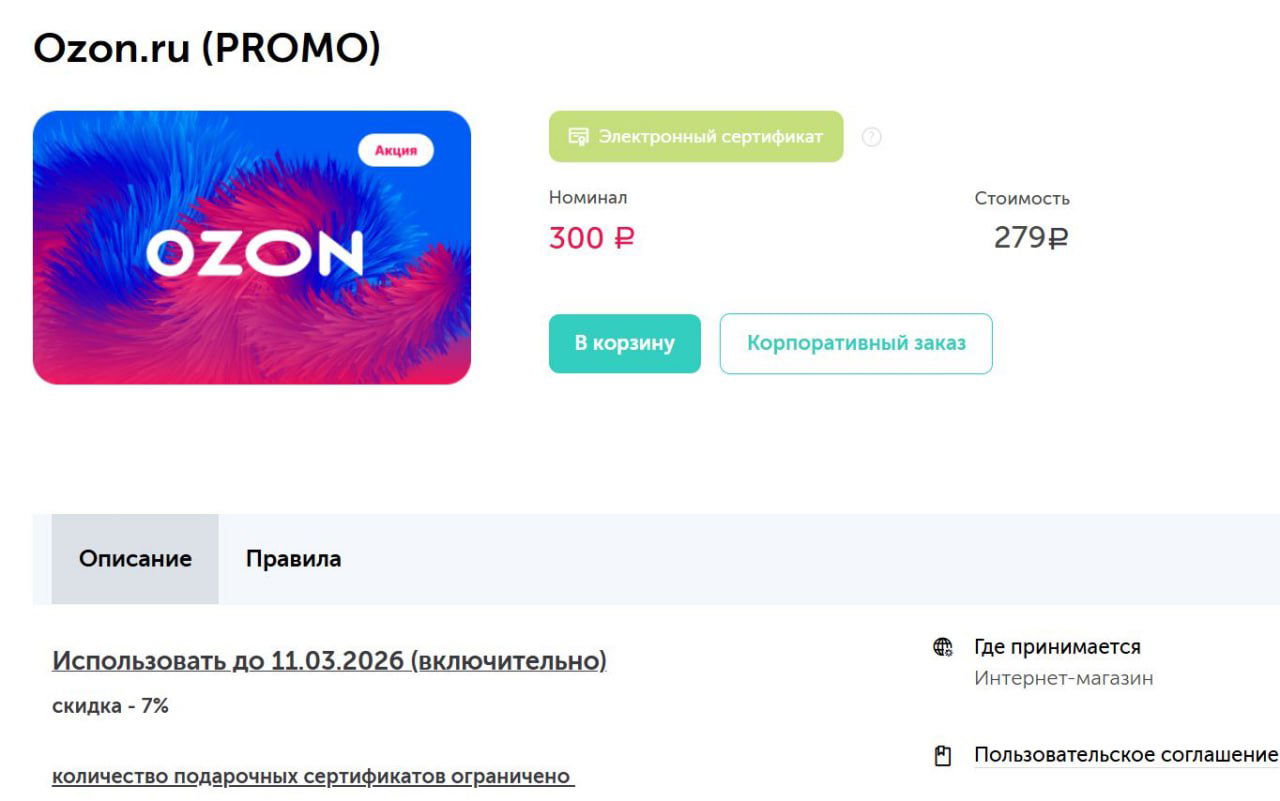Click the 'Электронный сертификат' green badge
The image size is (1280, 801).
pos(695,136)
